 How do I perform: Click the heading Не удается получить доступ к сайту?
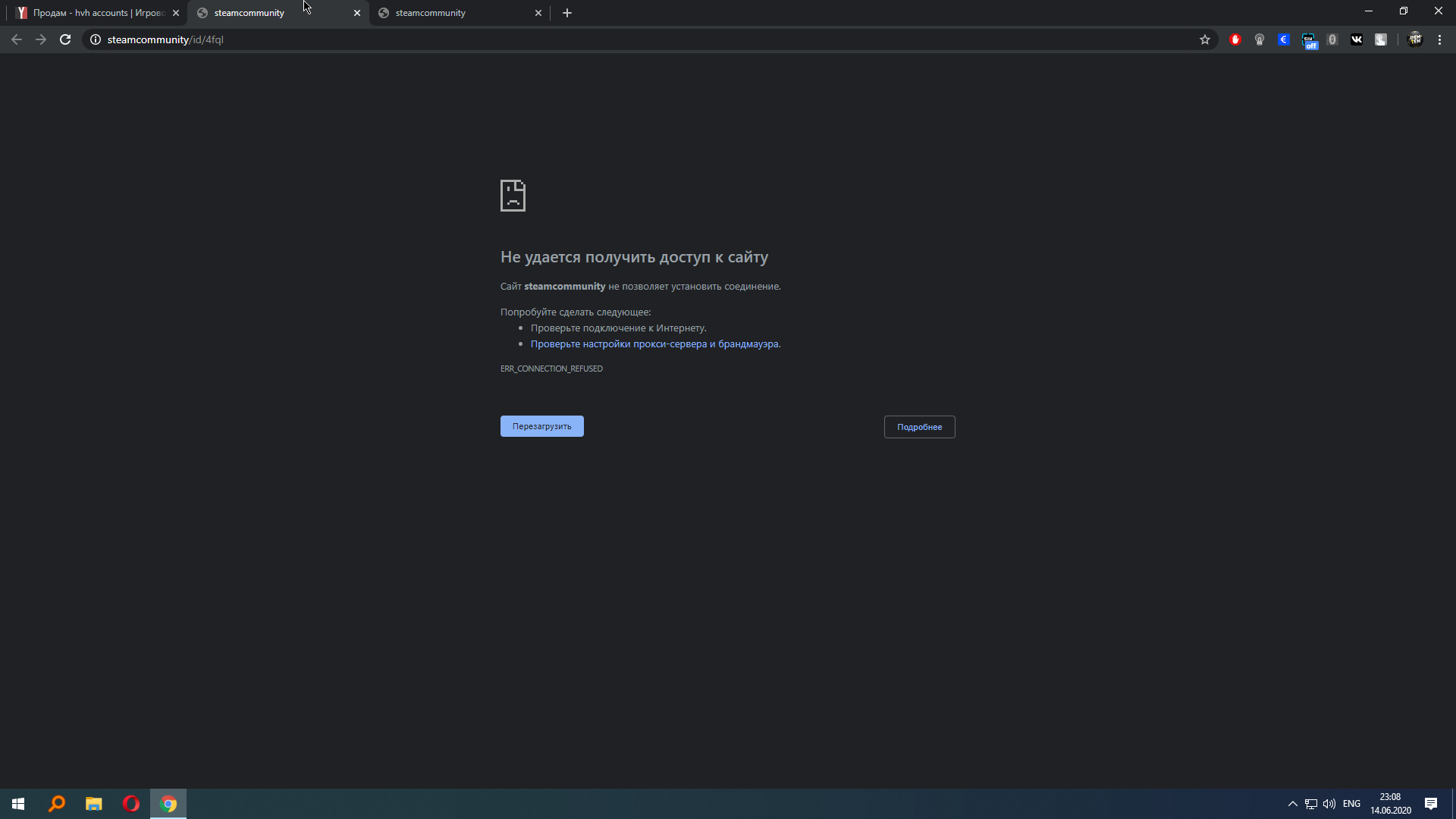634,257
